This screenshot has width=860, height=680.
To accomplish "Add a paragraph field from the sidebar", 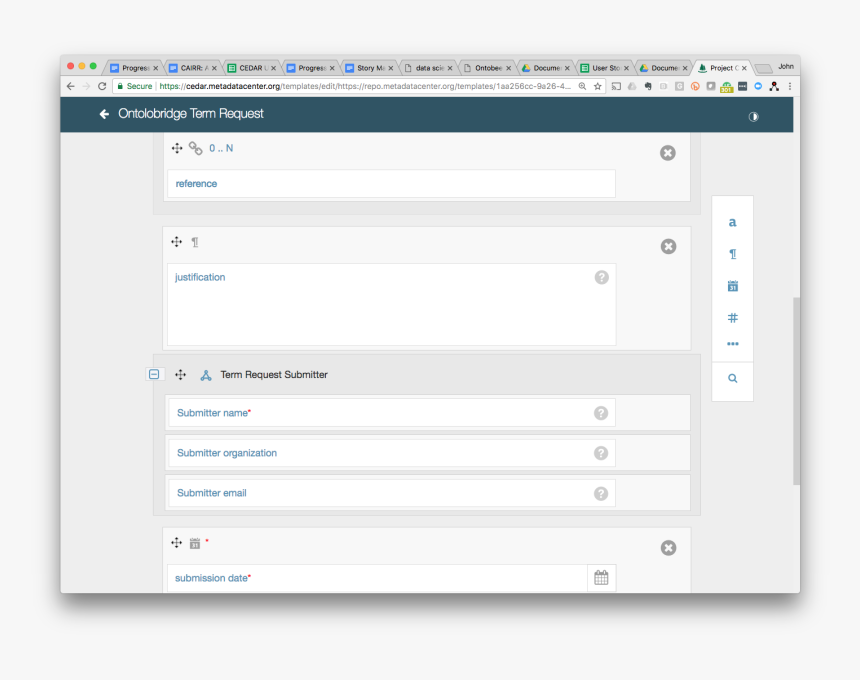I will (732, 255).
